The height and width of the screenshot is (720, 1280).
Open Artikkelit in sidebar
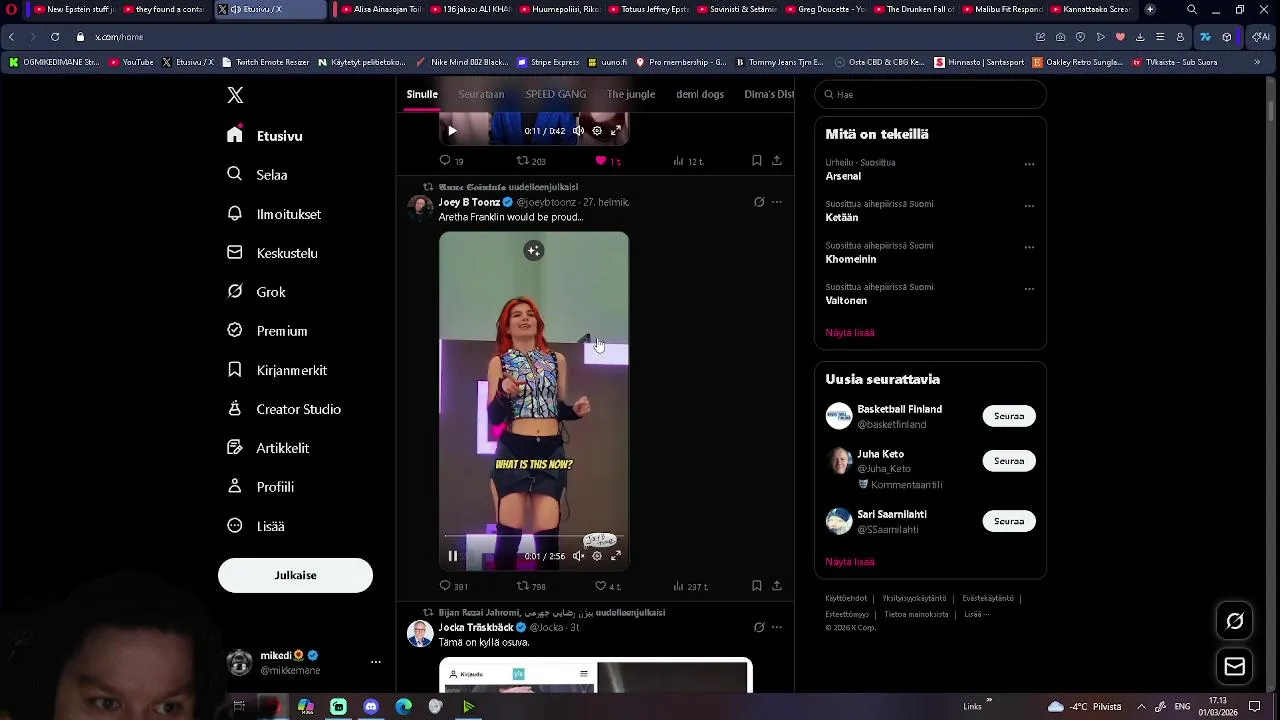pyautogui.click(x=268, y=448)
